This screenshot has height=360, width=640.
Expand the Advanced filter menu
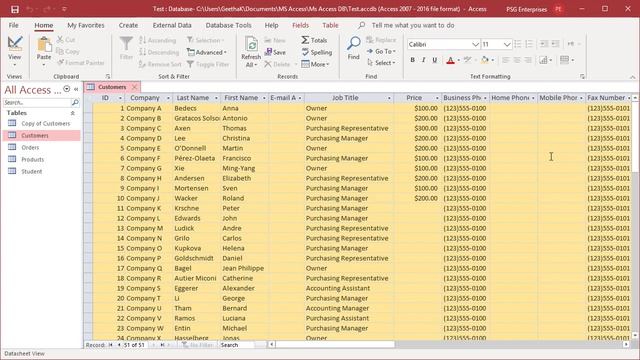click(x=207, y=52)
